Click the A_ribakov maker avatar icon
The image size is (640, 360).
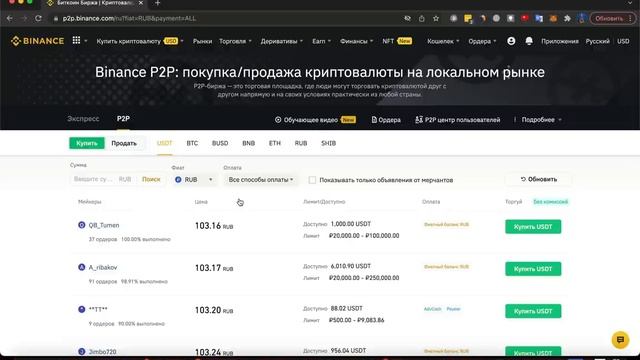[82, 267]
